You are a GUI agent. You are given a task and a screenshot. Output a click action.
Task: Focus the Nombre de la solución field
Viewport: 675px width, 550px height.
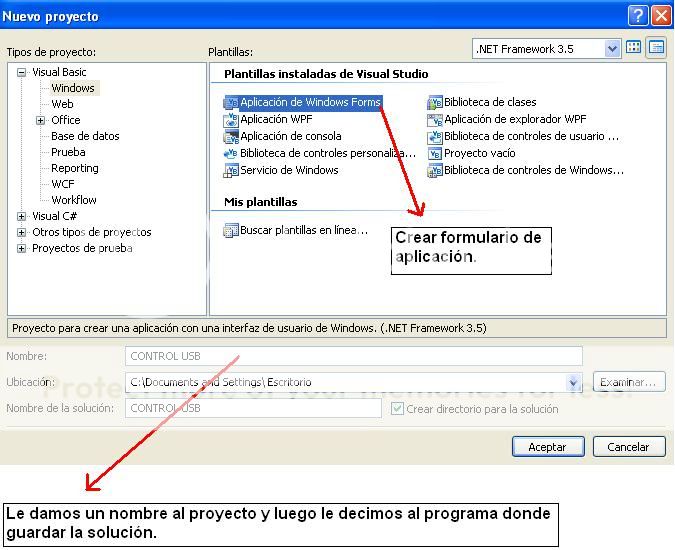tap(253, 408)
